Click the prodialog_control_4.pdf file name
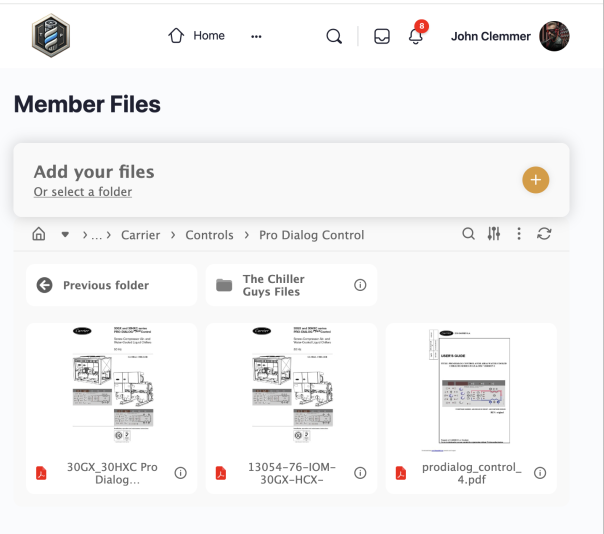The image size is (604, 534). (471, 473)
